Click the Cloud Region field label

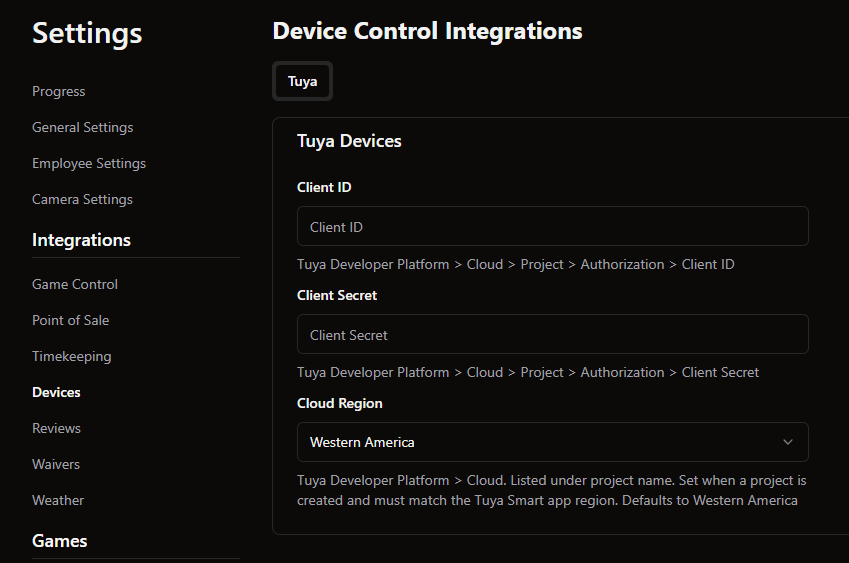tap(339, 403)
